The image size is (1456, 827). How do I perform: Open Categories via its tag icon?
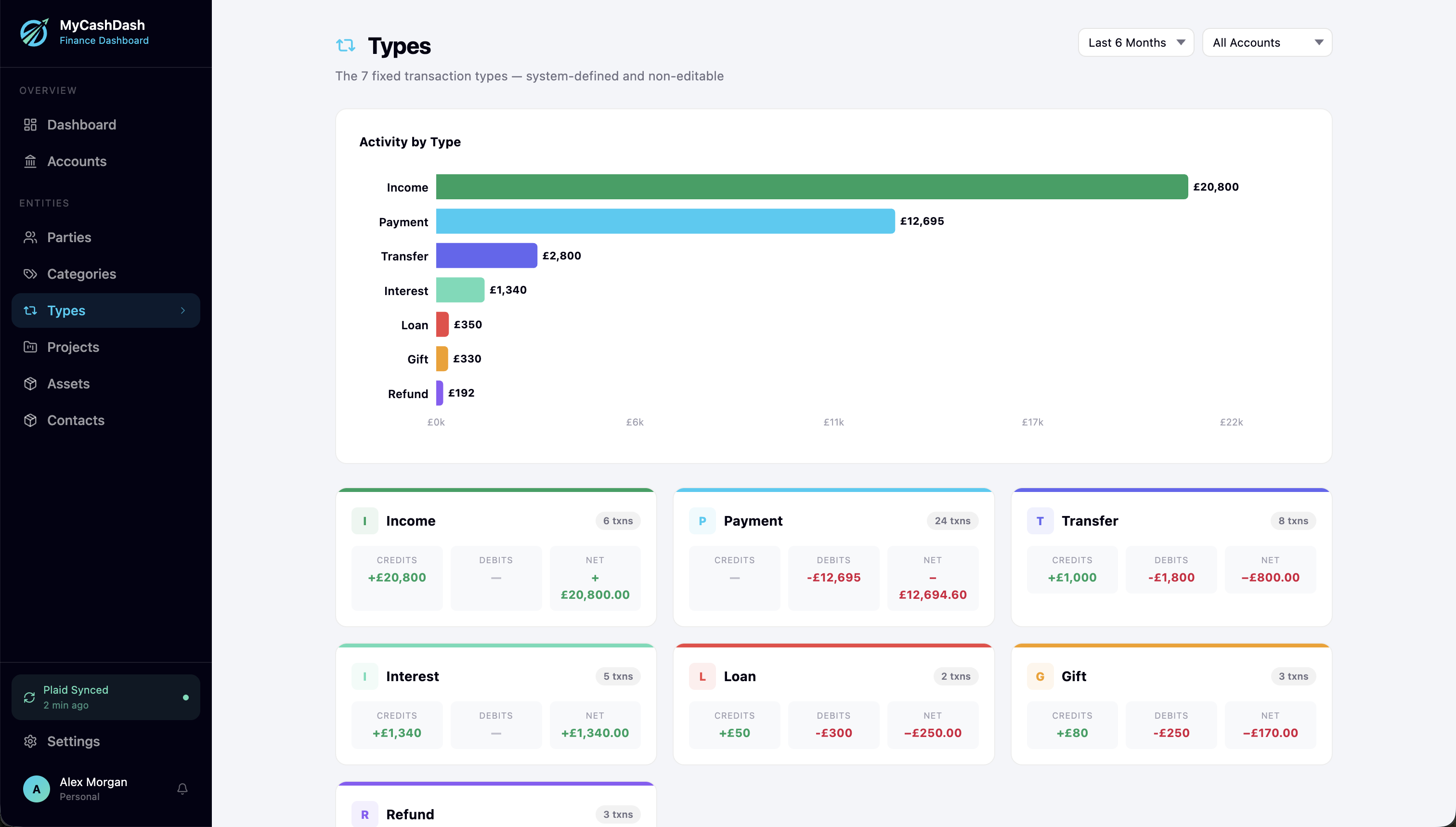click(x=31, y=274)
